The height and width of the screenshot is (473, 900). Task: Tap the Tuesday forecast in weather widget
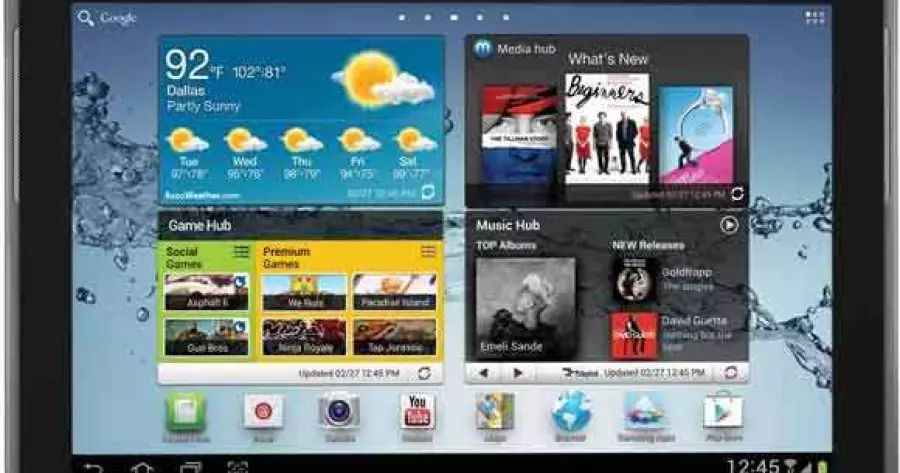[x=188, y=153]
